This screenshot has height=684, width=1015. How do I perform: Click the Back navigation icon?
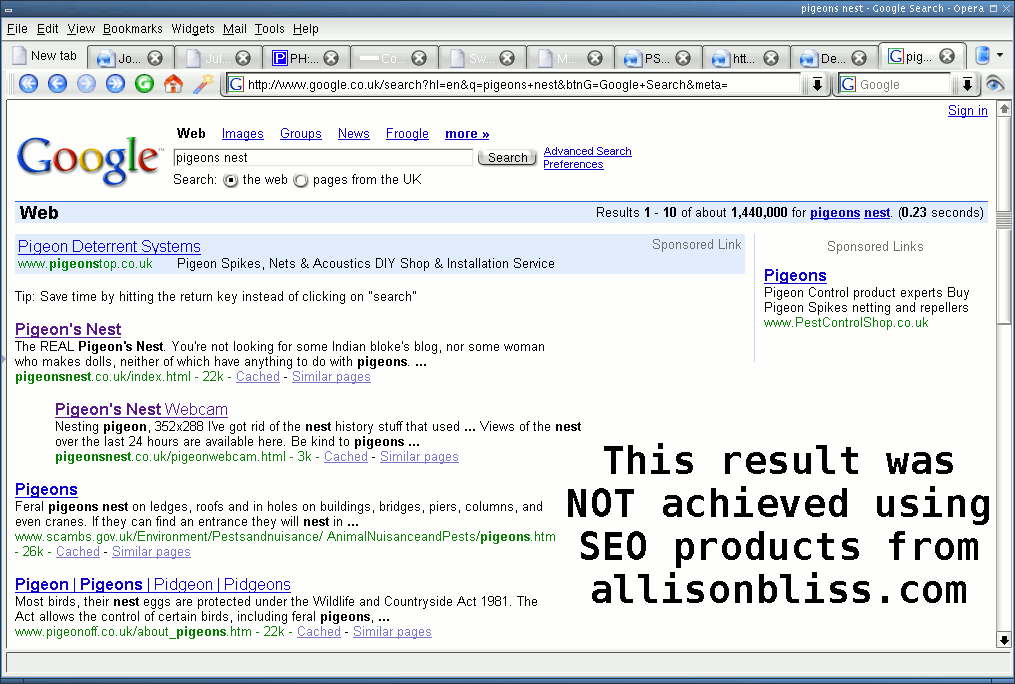point(57,84)
